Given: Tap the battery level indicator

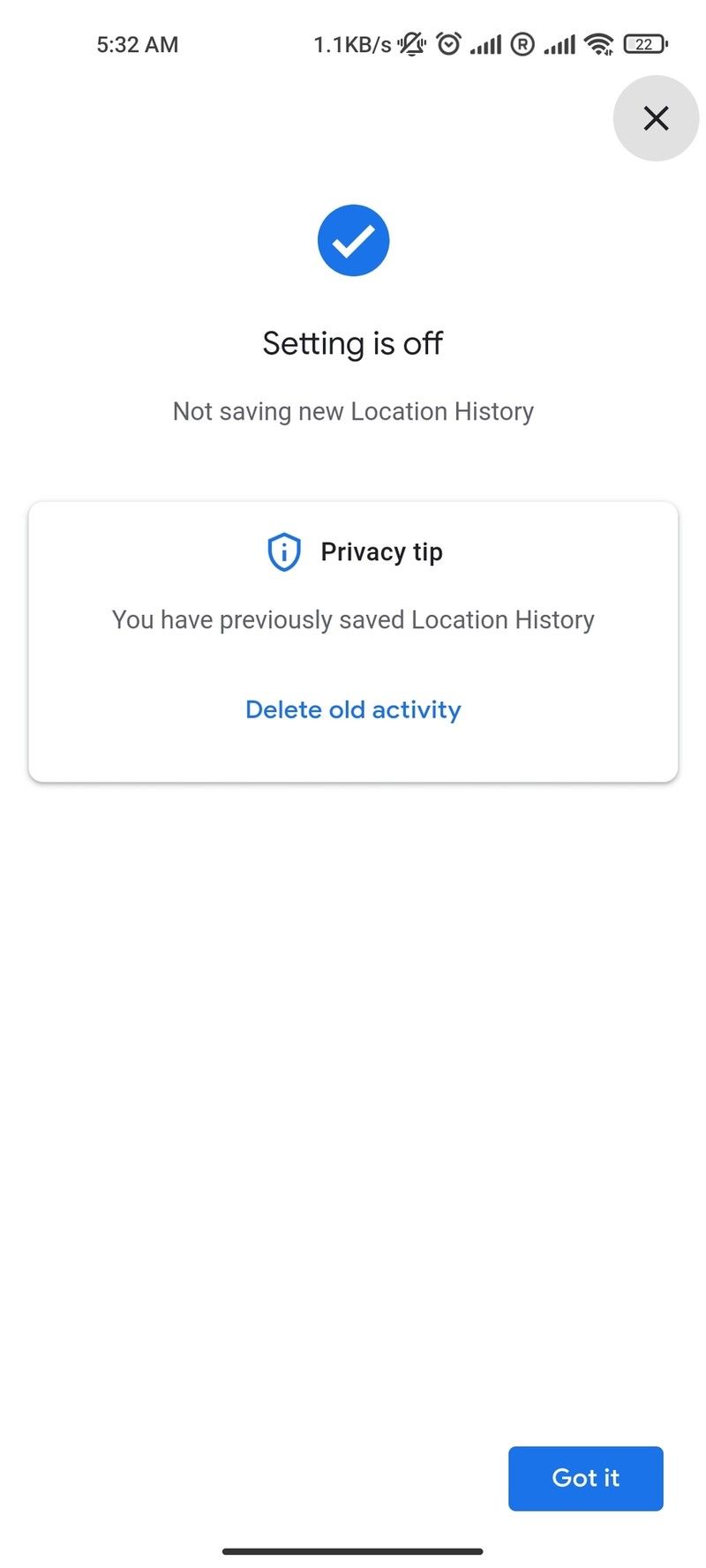Looking at the screenshot, I should click(x=645, y=44).
